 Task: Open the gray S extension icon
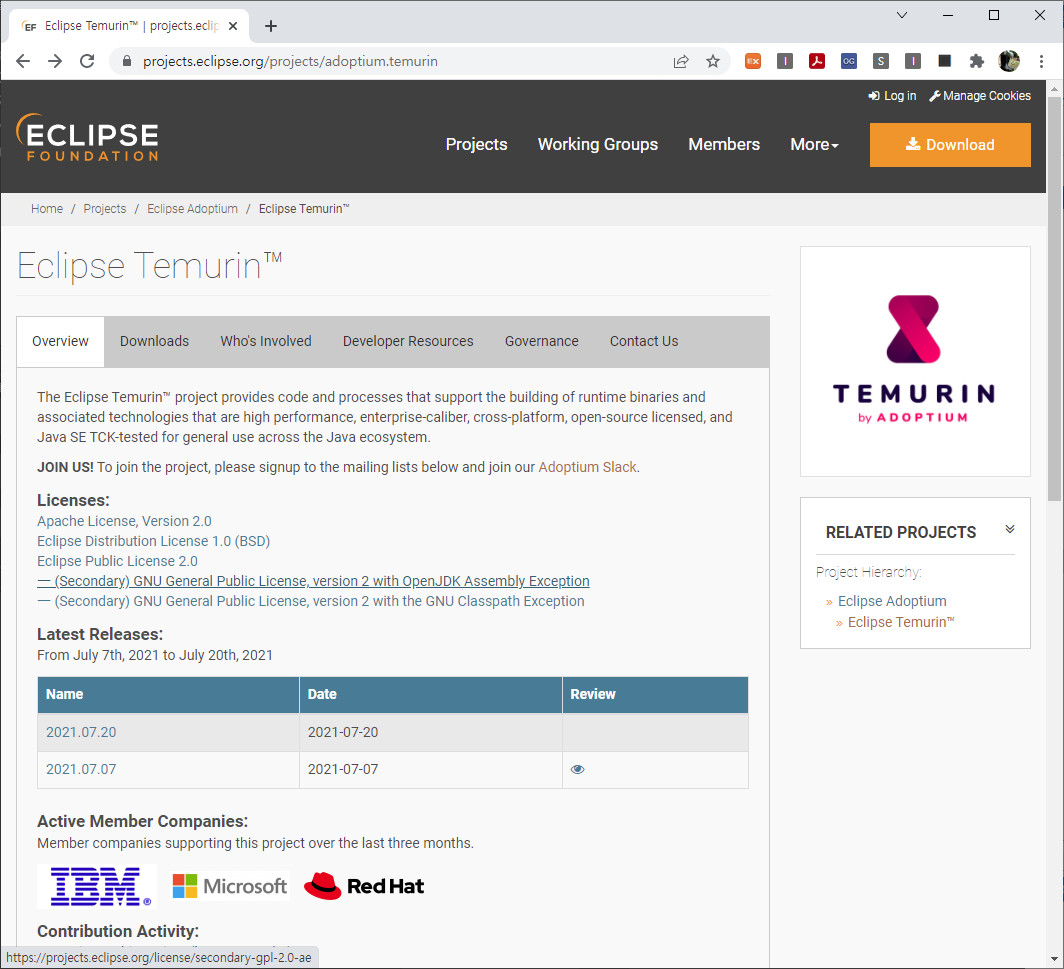tap(880, 61)
